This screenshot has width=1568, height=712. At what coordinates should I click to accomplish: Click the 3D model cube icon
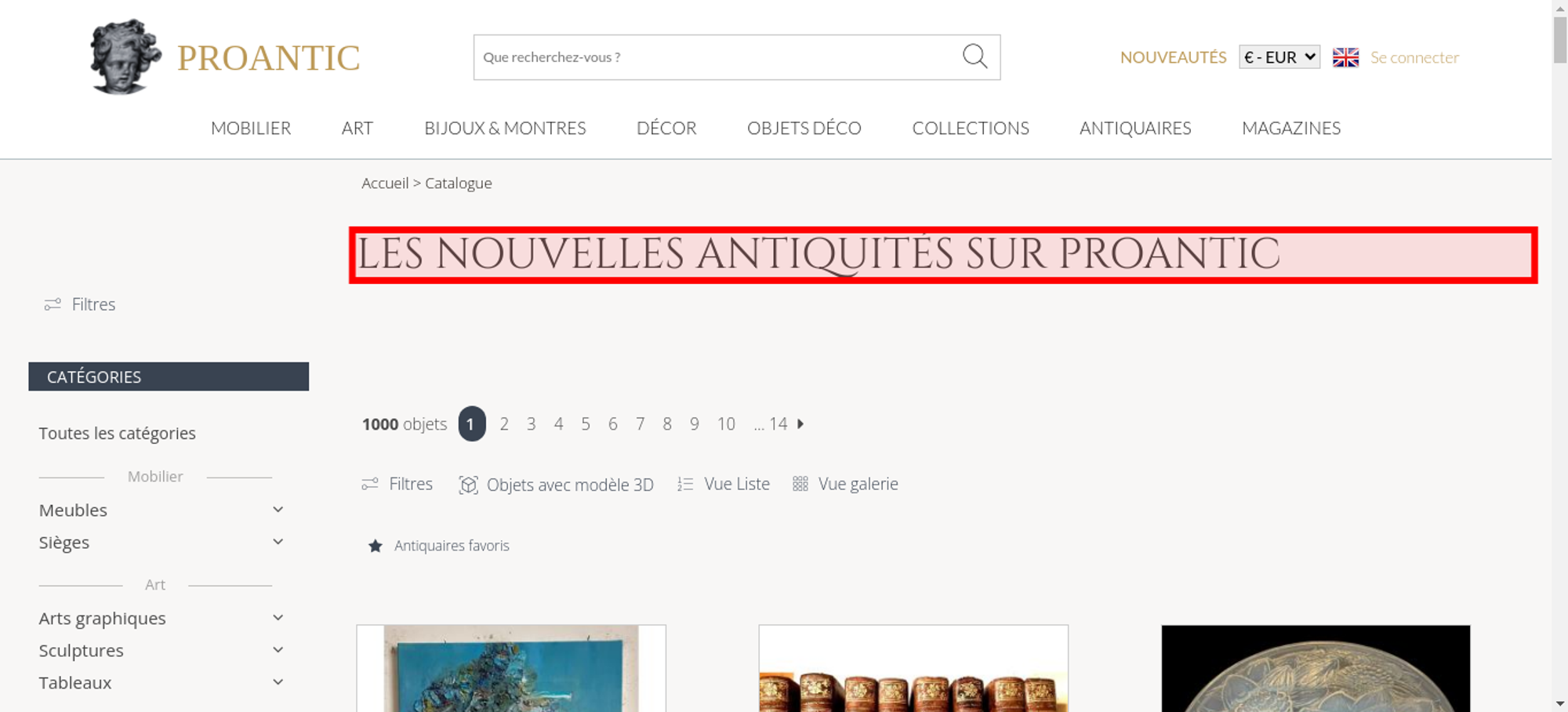[468, 485]
